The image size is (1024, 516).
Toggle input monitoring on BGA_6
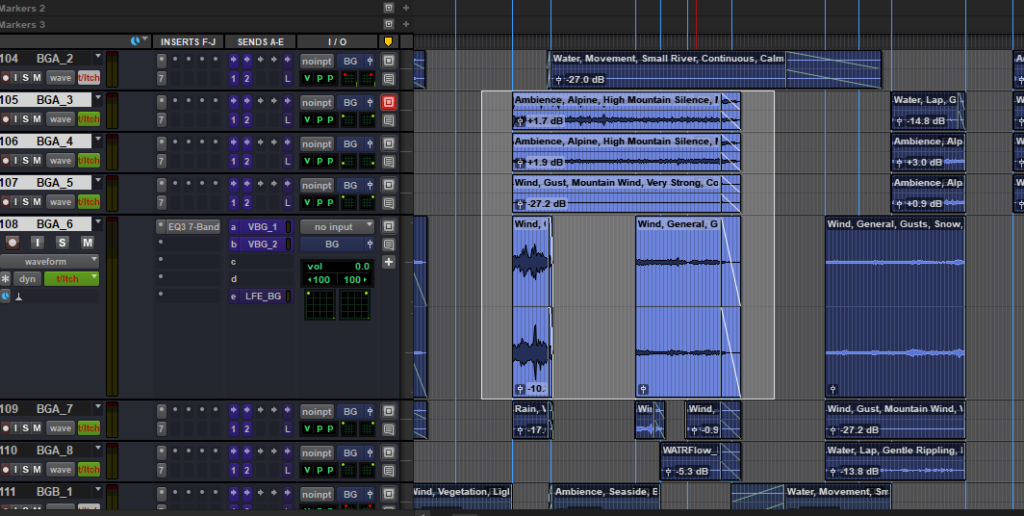[x=37, y=243]
